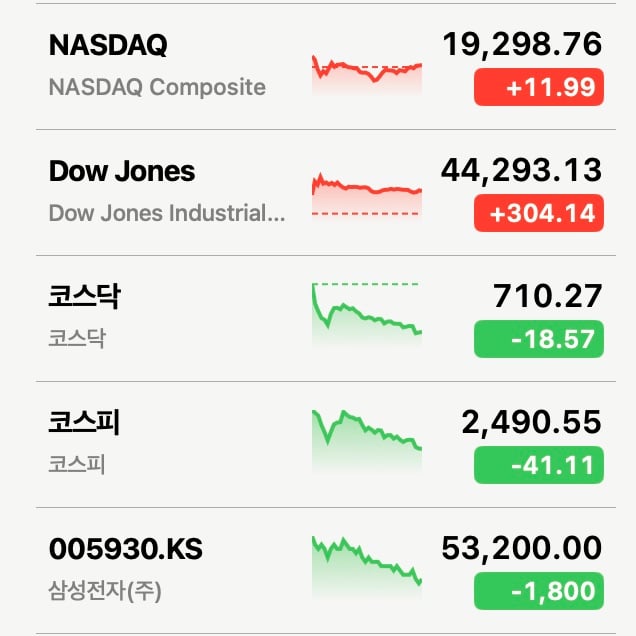Select the NASDAQ Composite subtitle text
Viewport: 636px width, 636px height.
tap(157, 87)
